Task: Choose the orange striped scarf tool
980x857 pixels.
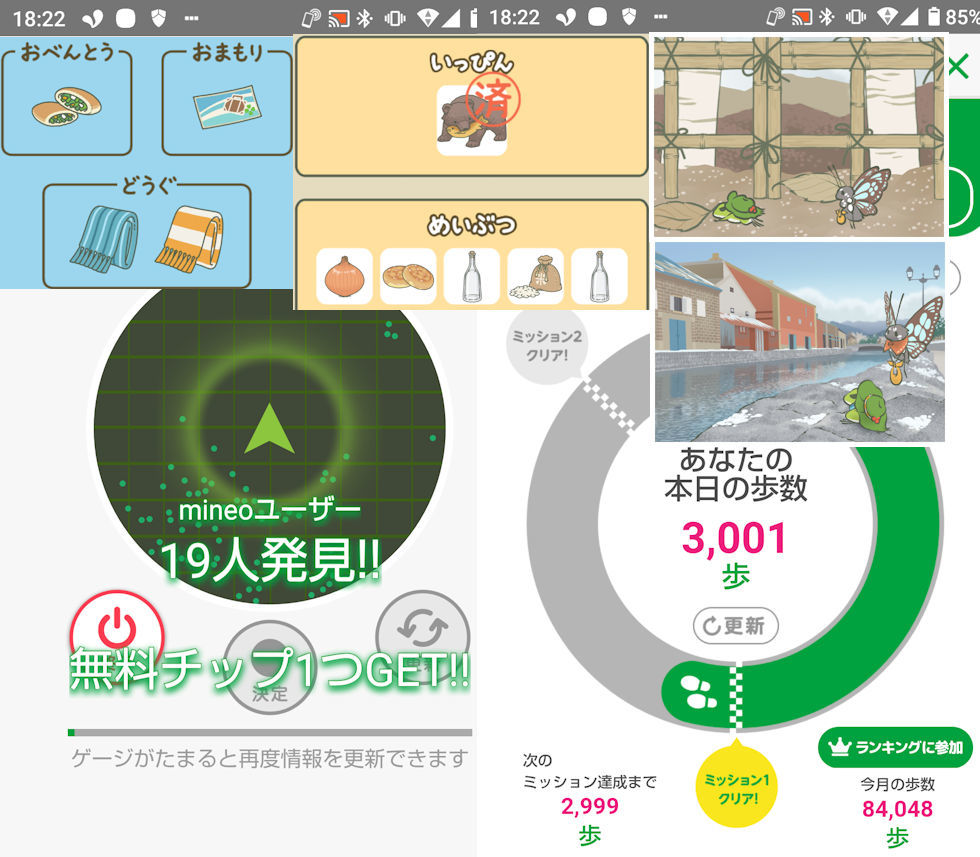Action: coord(189,239)
